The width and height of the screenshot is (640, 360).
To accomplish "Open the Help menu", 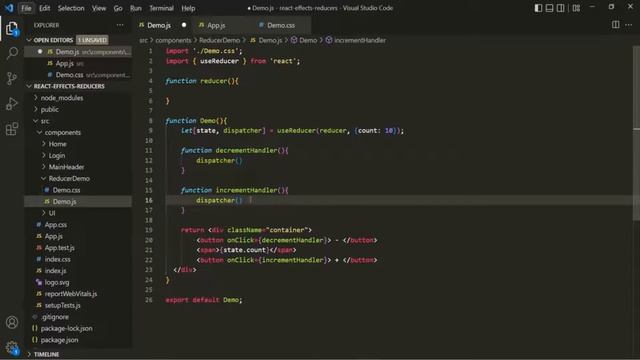I will tap(188, 8).
